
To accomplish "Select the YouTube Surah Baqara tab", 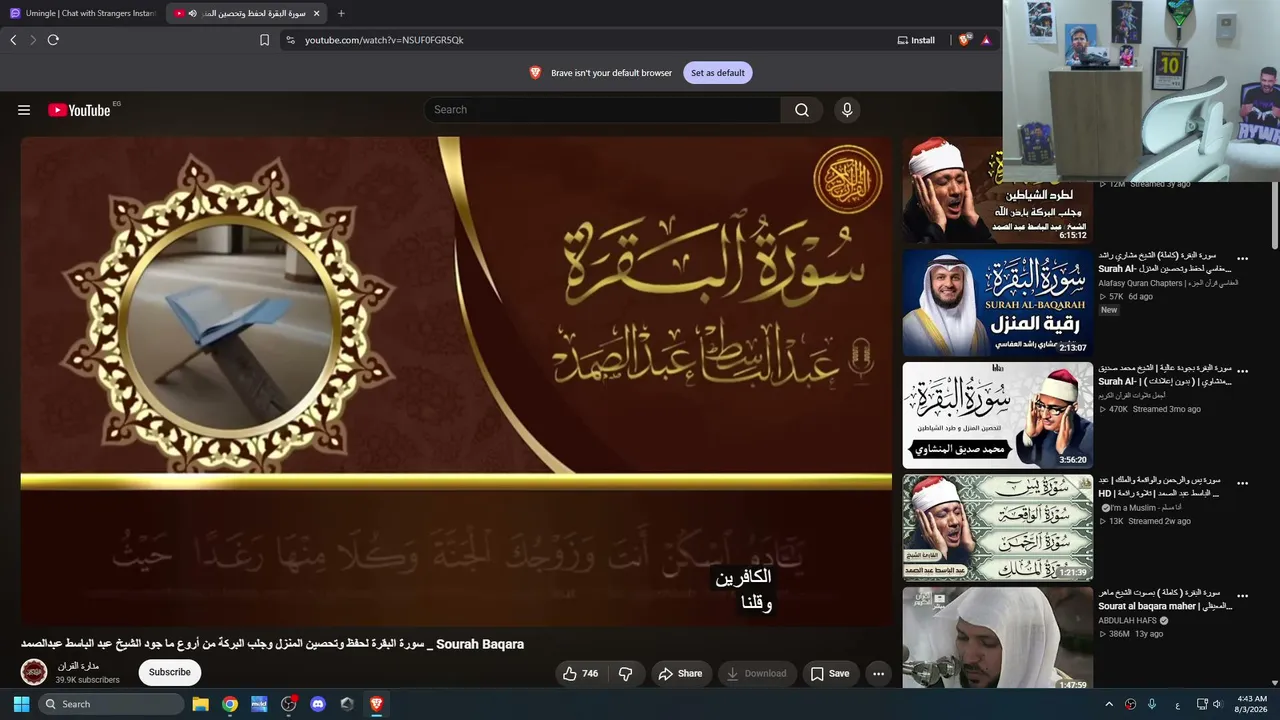I will 244,13.
